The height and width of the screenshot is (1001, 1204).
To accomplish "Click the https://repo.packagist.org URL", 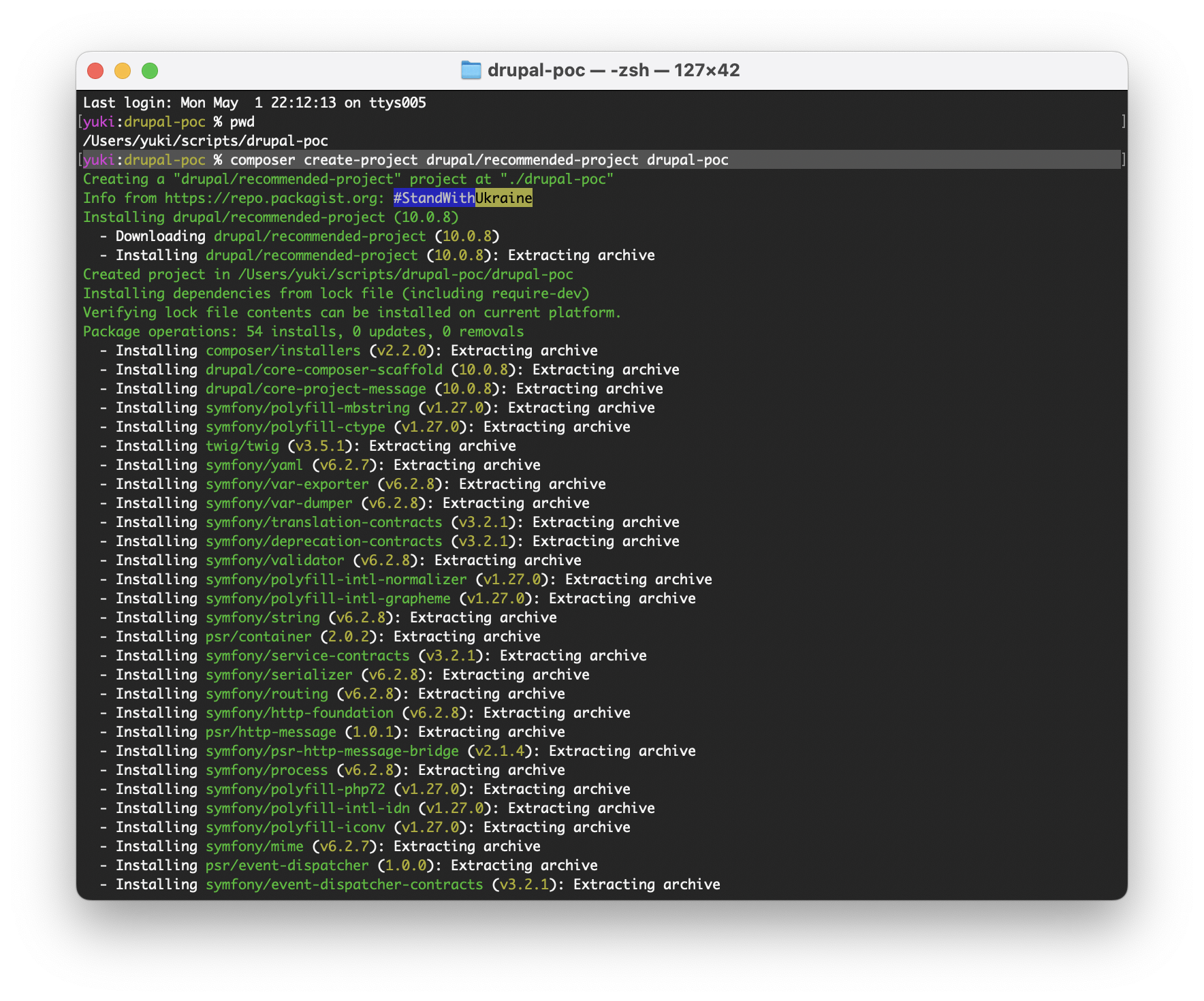I will click(271, 198).
